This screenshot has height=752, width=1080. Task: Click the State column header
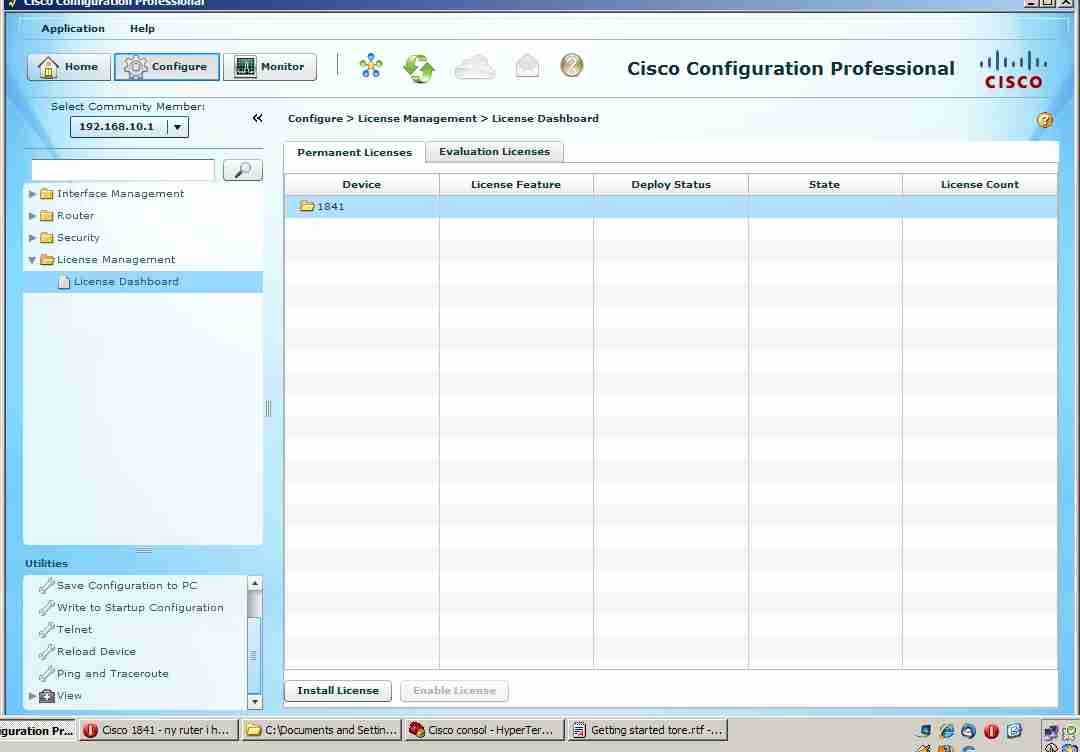tap(824, 185)
